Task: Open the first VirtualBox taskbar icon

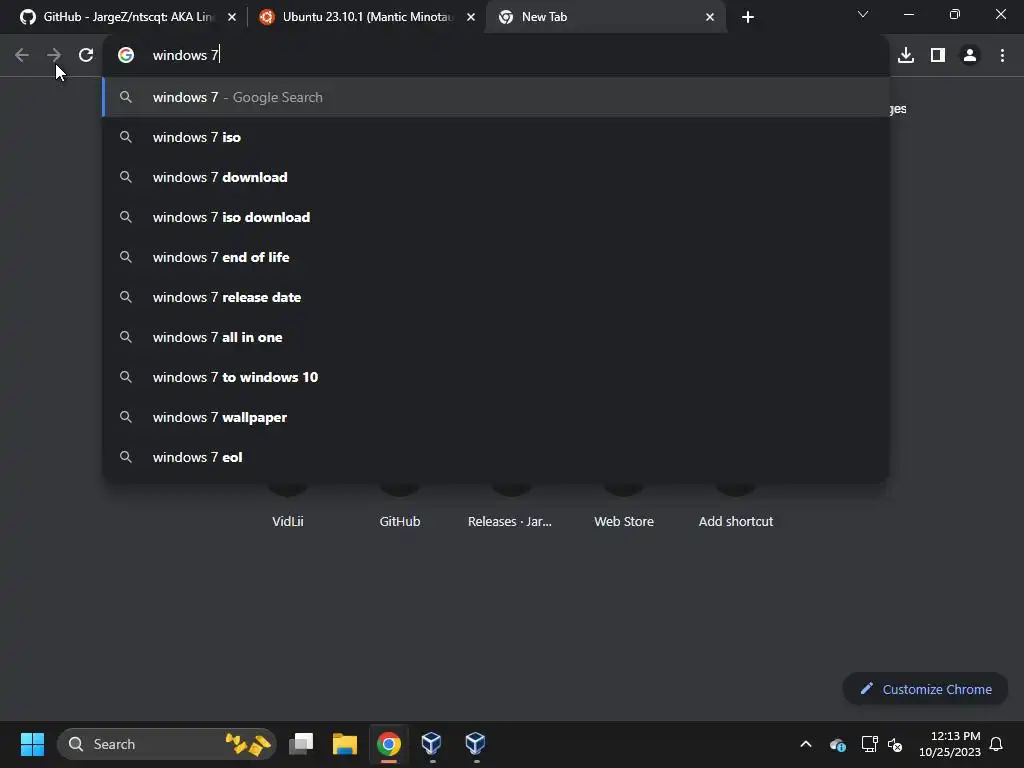Action: click(x=432, y=744)
